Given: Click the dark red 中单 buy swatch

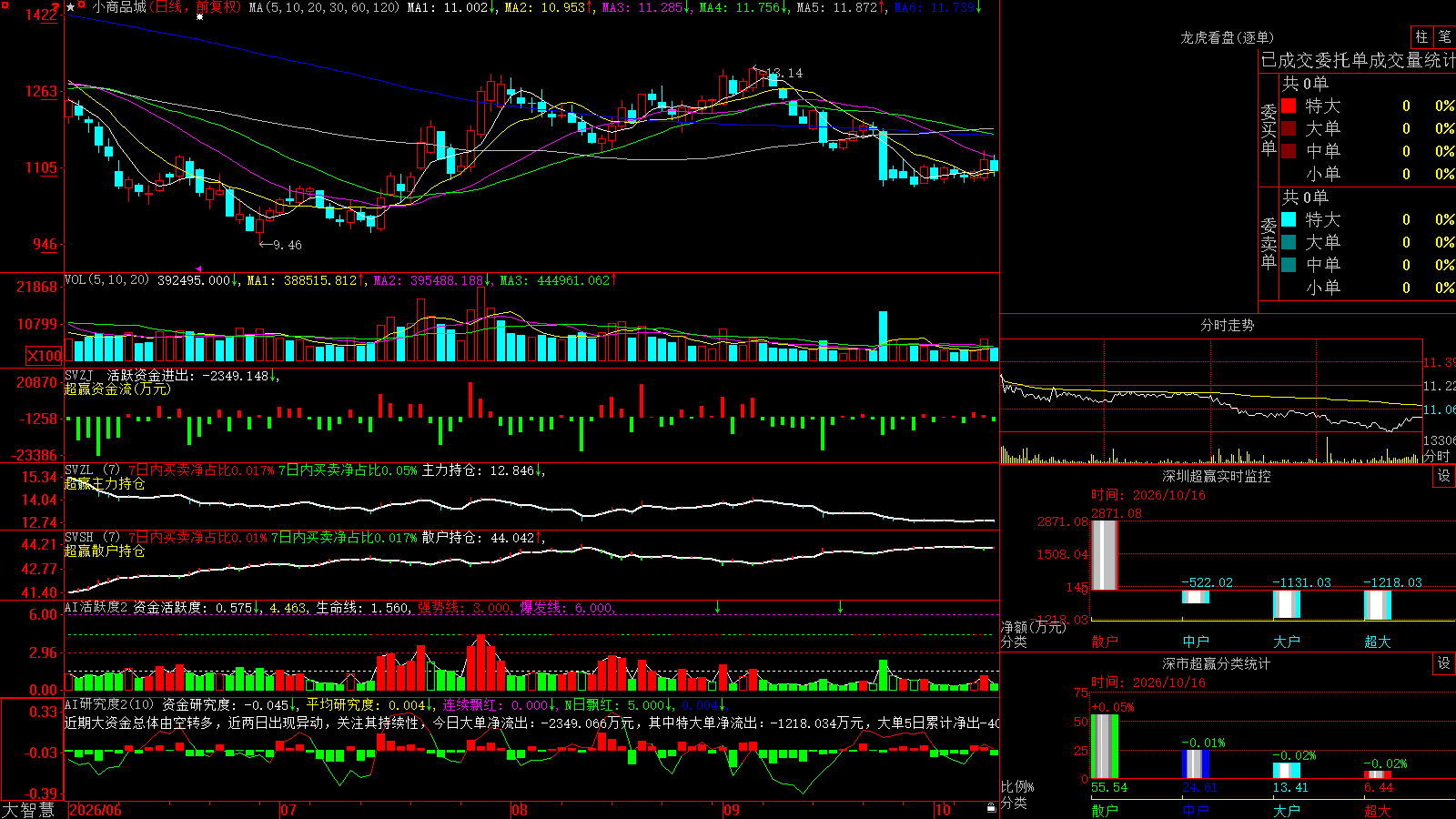Looking at the screenshot, I should coord(1289,151).
